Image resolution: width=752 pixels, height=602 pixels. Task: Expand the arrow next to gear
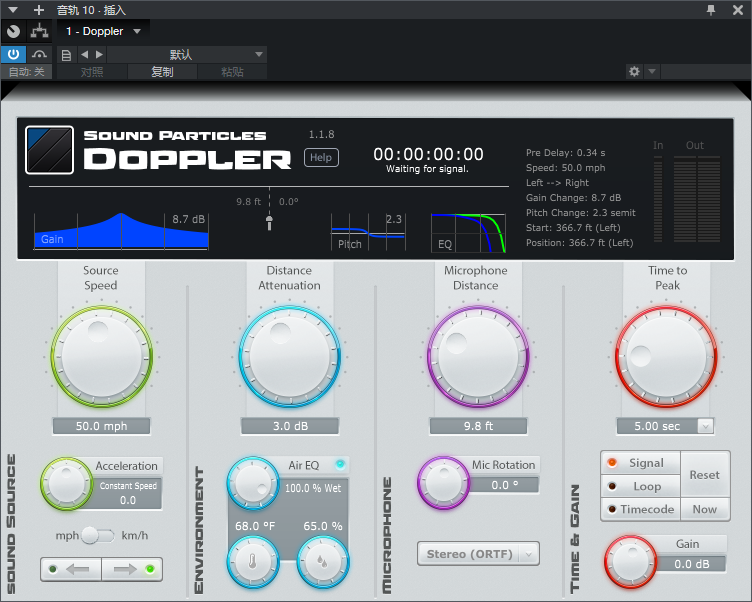tap(652, 72)
